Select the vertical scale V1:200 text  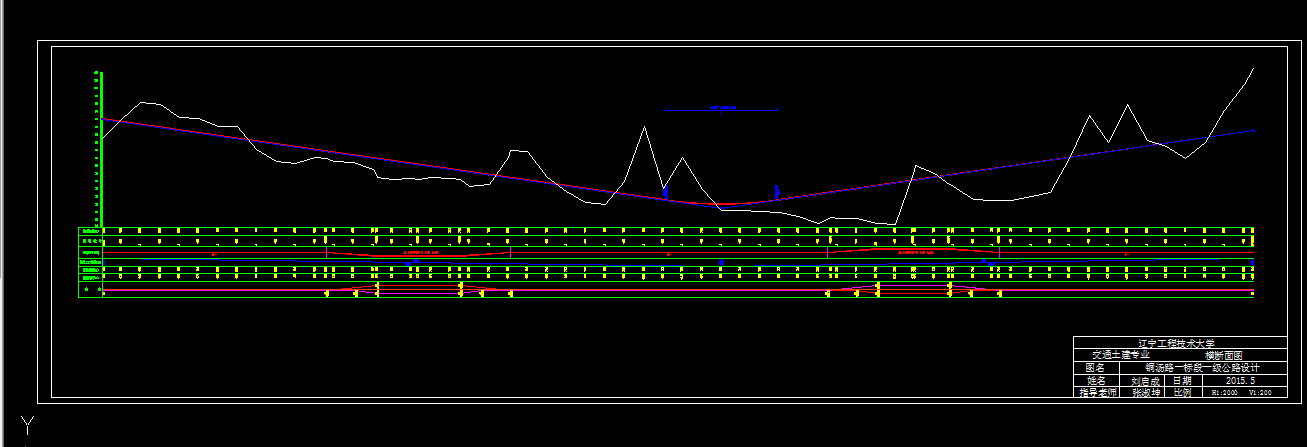click(x=1260, y=393)
